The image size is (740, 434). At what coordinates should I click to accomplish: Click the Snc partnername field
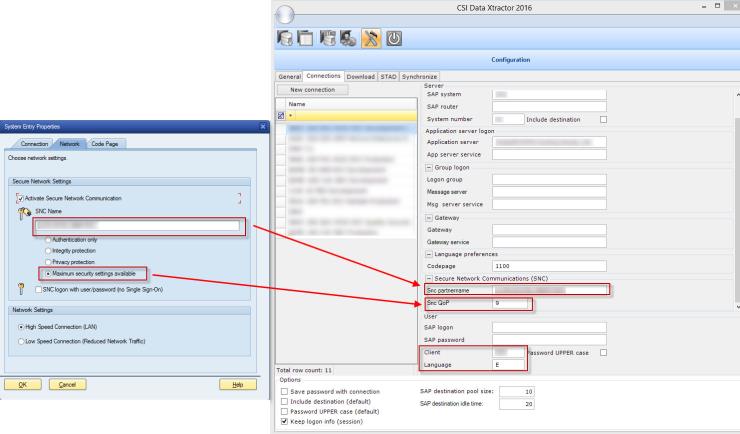550,290
